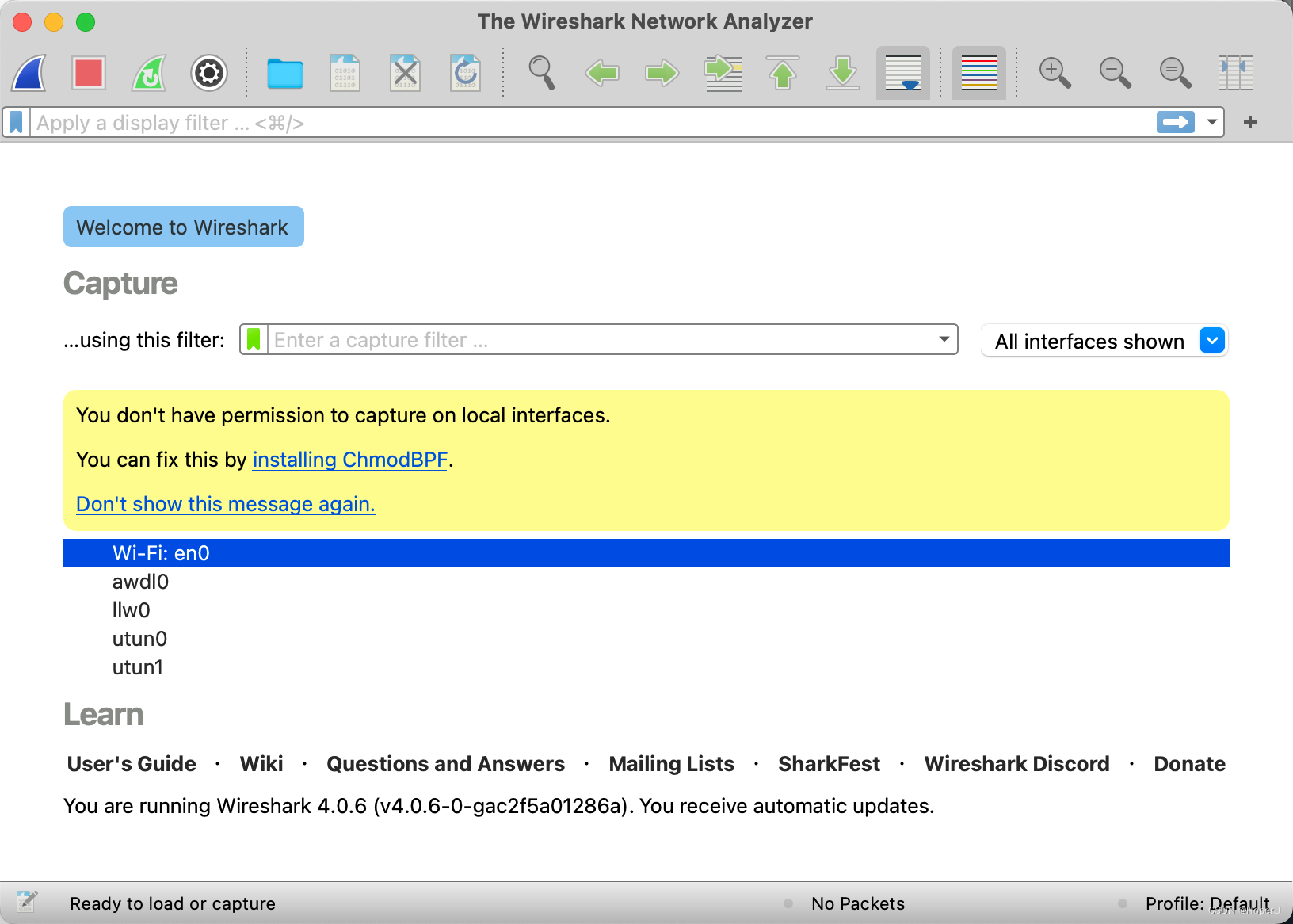Add a display filter button with plus

[x=1250, y=122]
